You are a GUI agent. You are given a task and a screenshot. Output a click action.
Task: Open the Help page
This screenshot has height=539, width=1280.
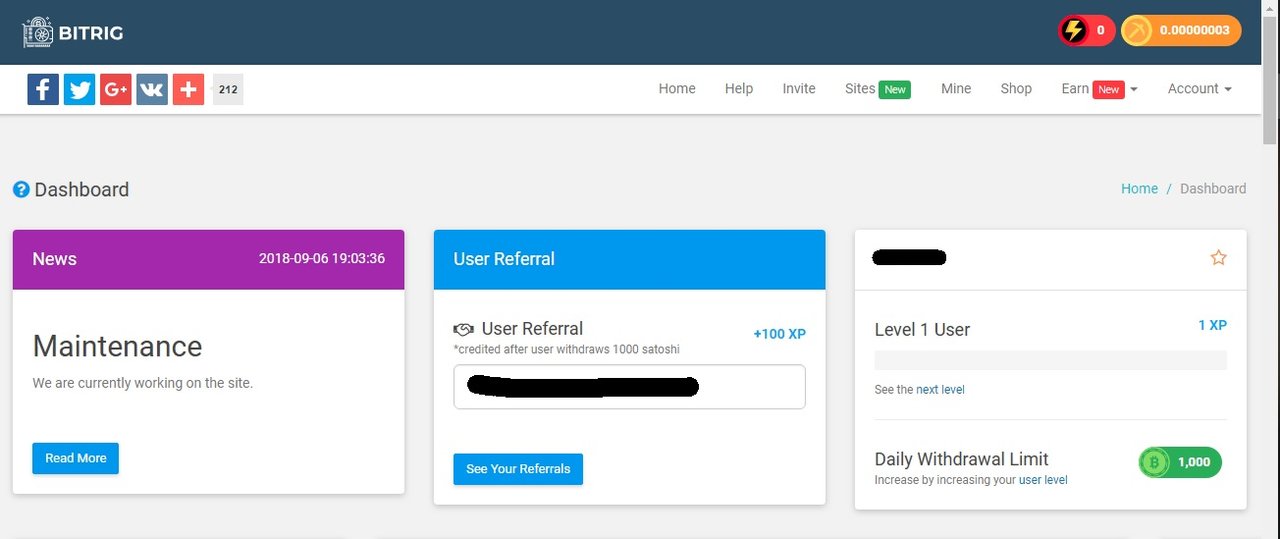739,89
